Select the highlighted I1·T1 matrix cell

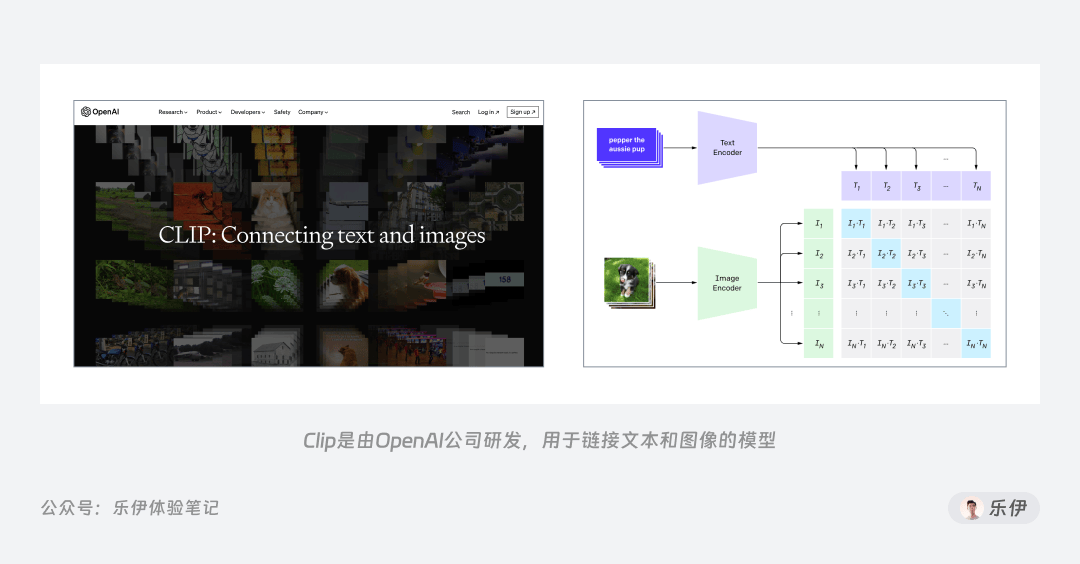click(856, 224)
